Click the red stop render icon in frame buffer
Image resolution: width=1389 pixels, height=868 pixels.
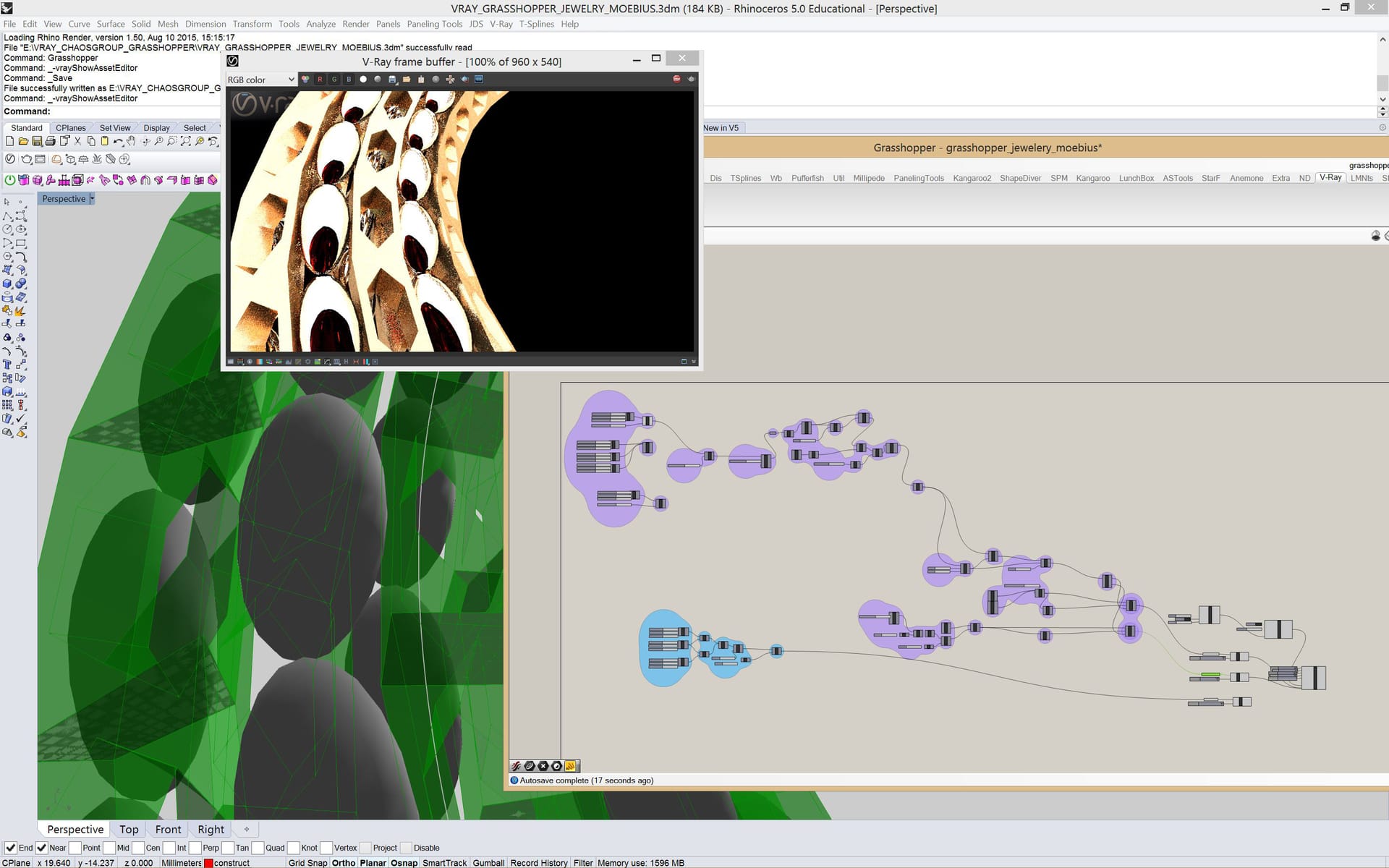click(676, 79)
